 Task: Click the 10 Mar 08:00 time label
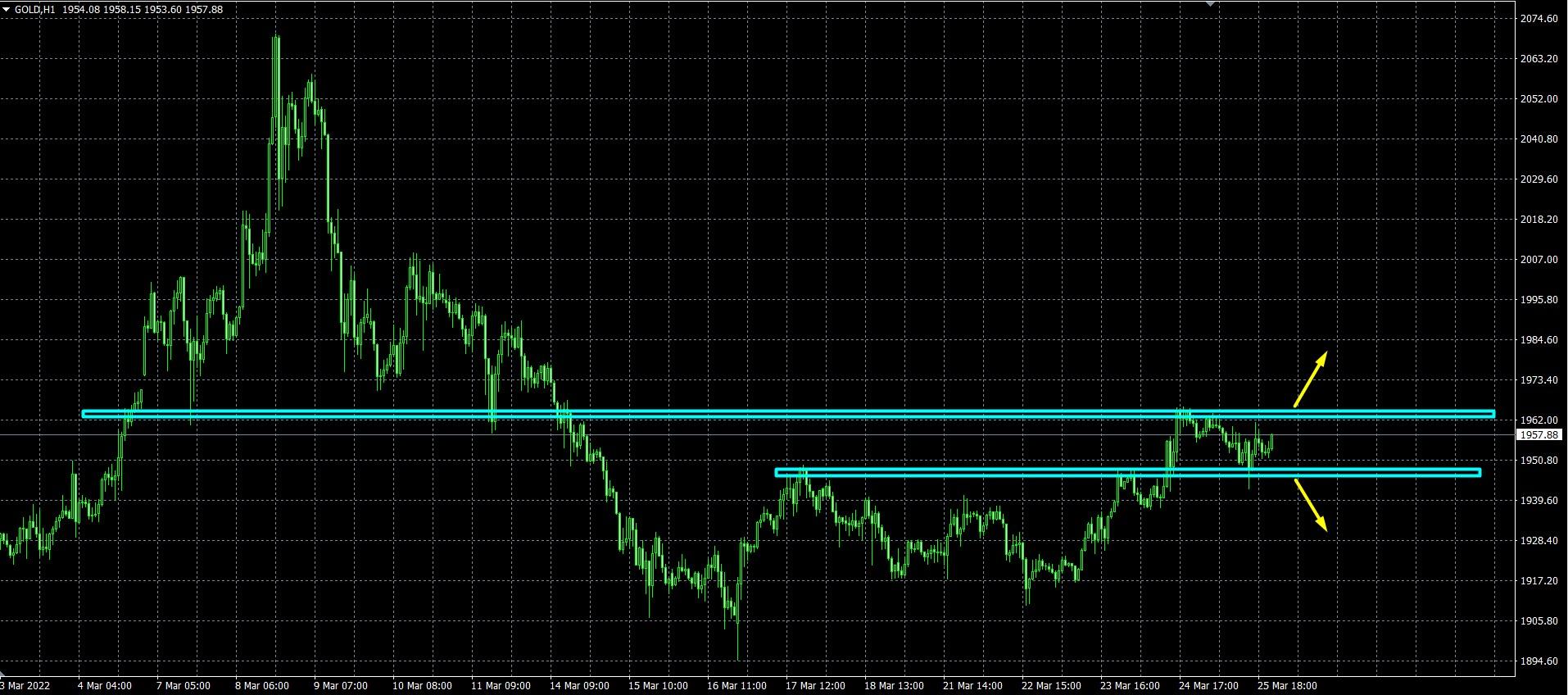421,685
